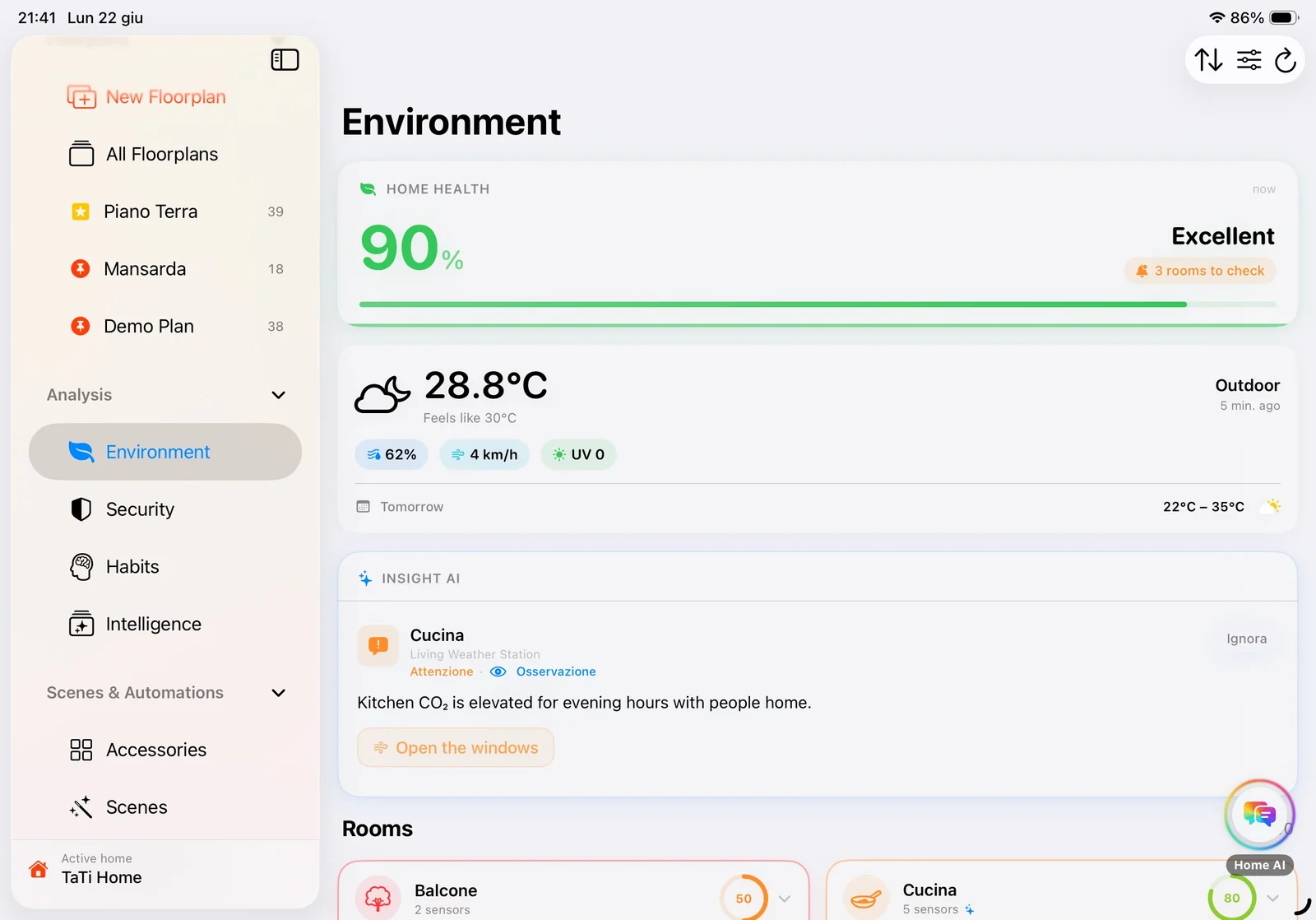Tap the 3 rooms to check badge
Screen dimensions: 1316x920
[x=1200, y=271]
